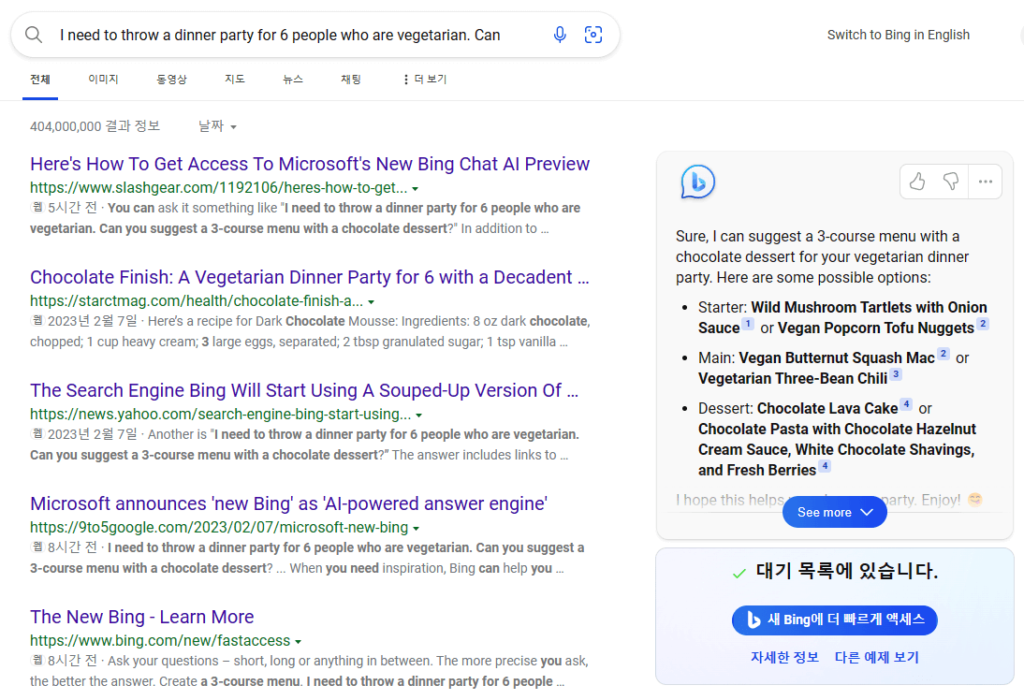Open three-dot options on answer card
1024x700 pixels.
[x=985, y=181]
